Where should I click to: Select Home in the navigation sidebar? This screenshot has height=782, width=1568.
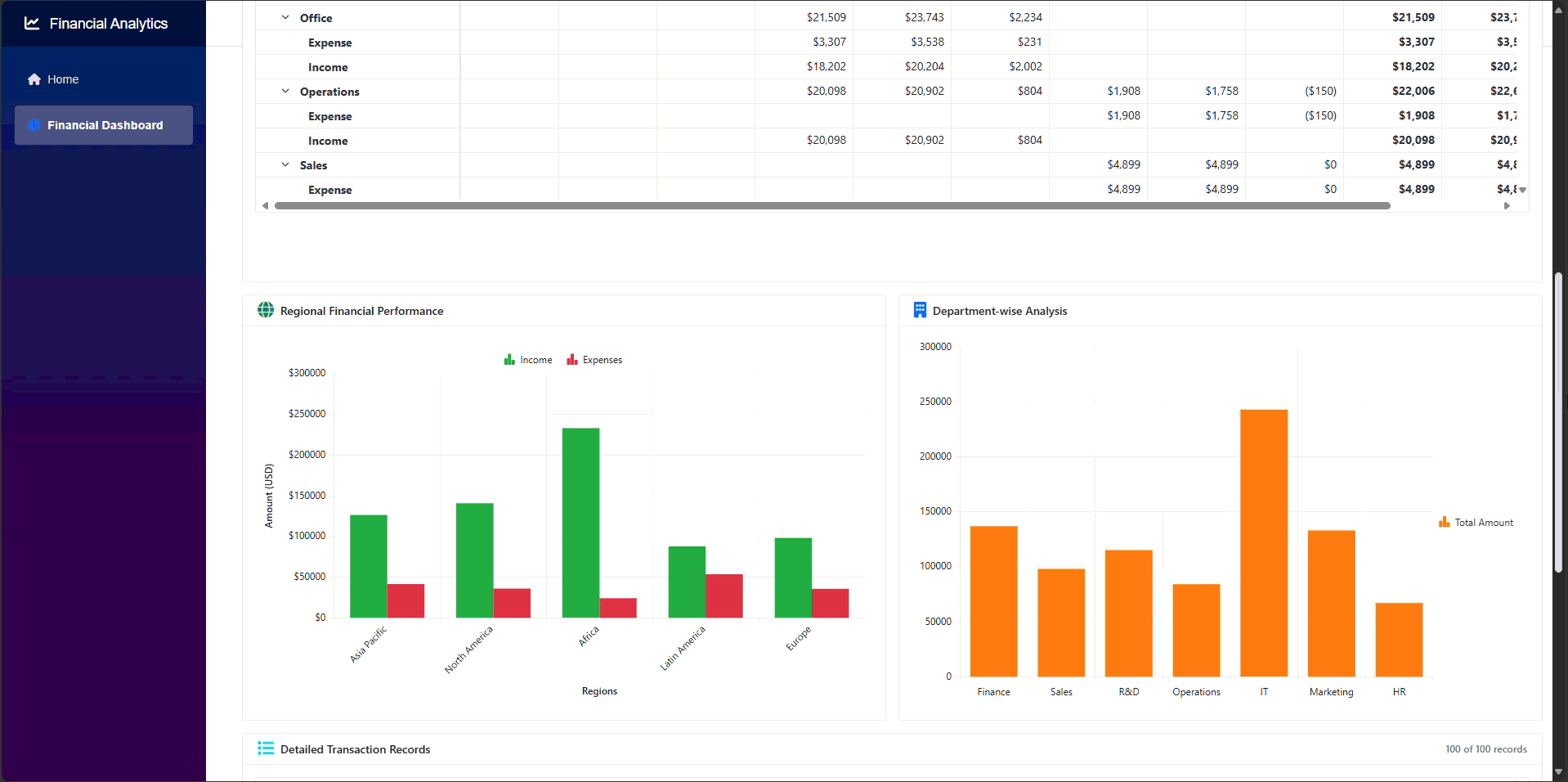[61, 79]
